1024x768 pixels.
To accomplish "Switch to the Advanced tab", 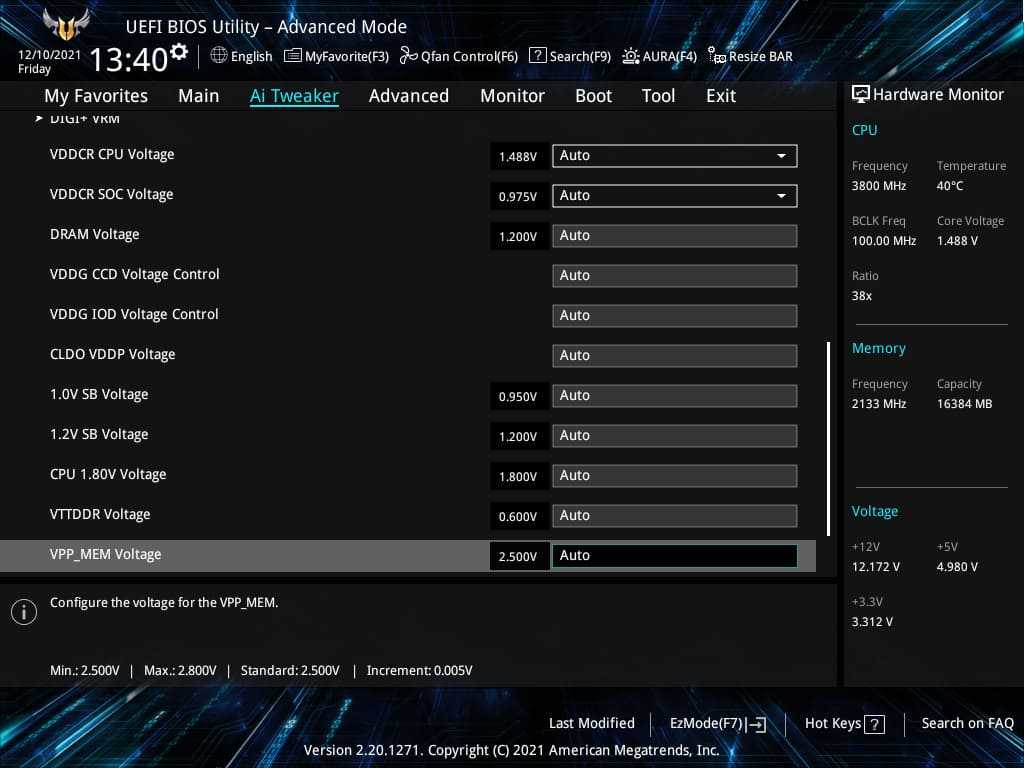I will [x=408, y=96].
